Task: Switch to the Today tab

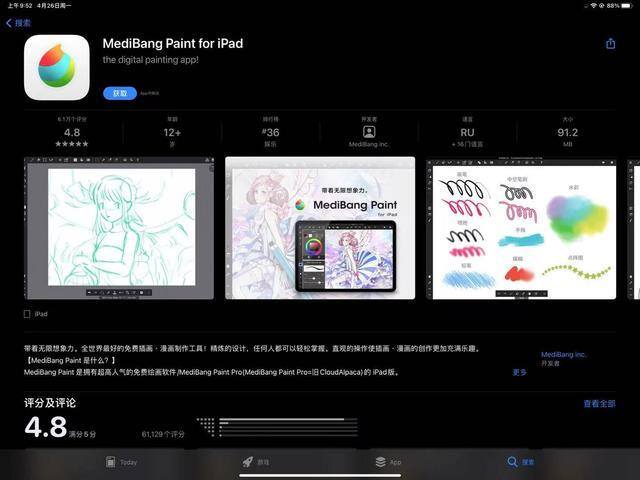Action: click(x=122, y=462)
